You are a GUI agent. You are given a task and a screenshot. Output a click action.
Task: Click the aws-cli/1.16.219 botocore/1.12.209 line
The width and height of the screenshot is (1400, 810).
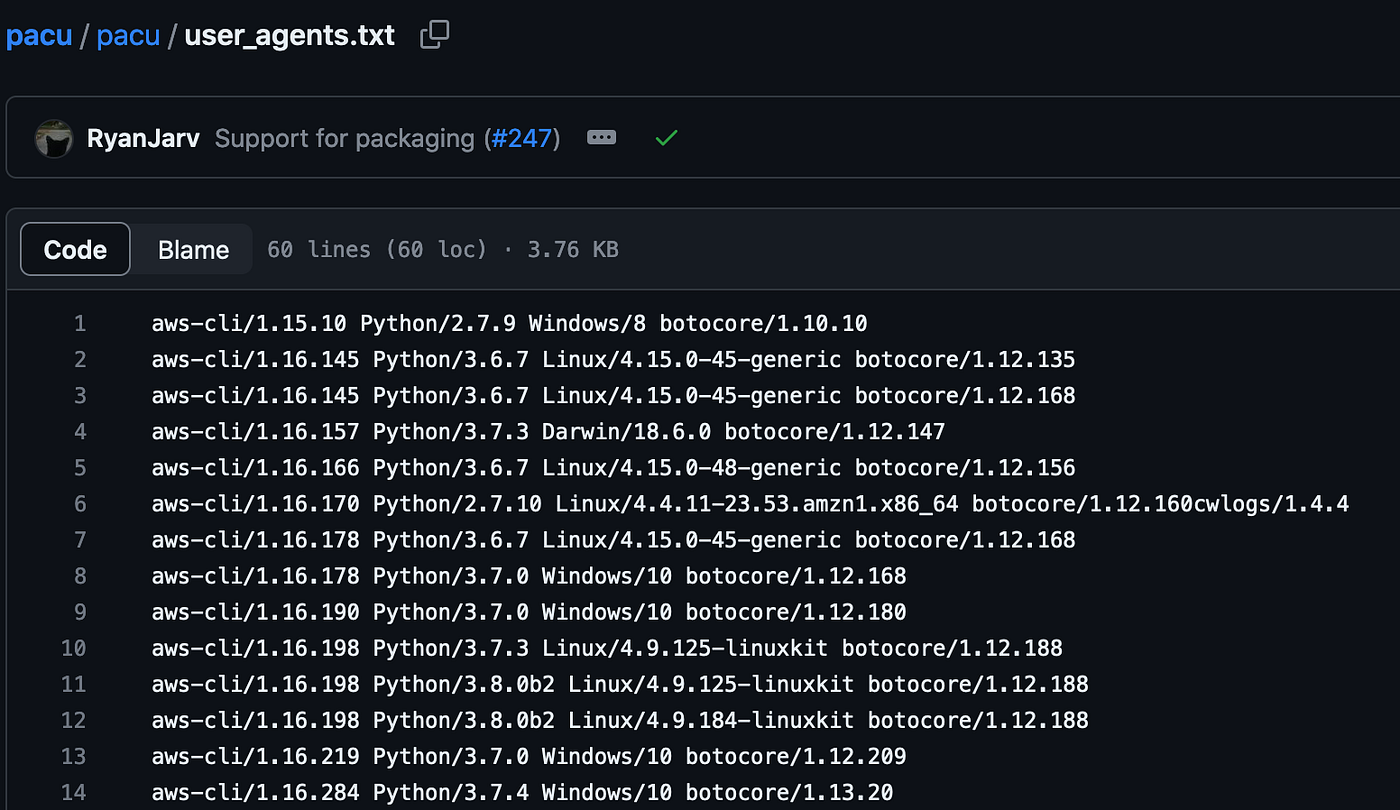click(529, 756)
